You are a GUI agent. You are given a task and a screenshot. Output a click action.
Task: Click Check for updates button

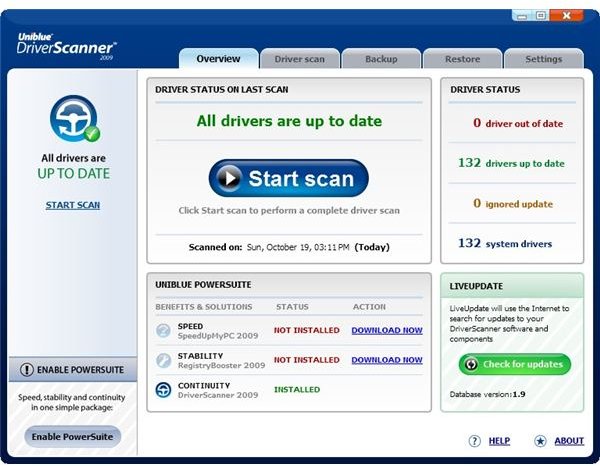point(515,364)
